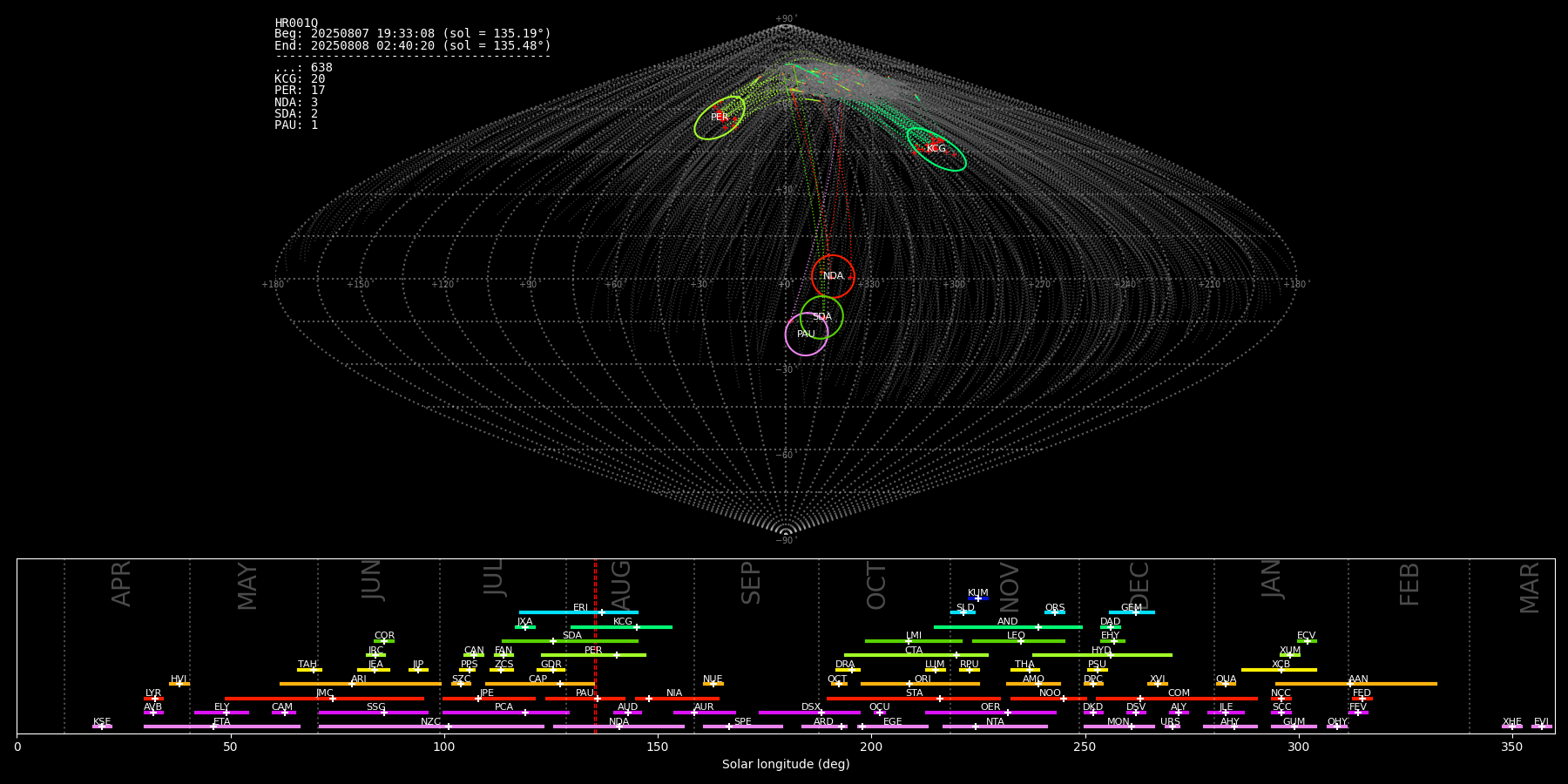1568x784 pixels.
Task: Click the 'Solar longitude (deg)' axis label
Action: tap(786, 764)
